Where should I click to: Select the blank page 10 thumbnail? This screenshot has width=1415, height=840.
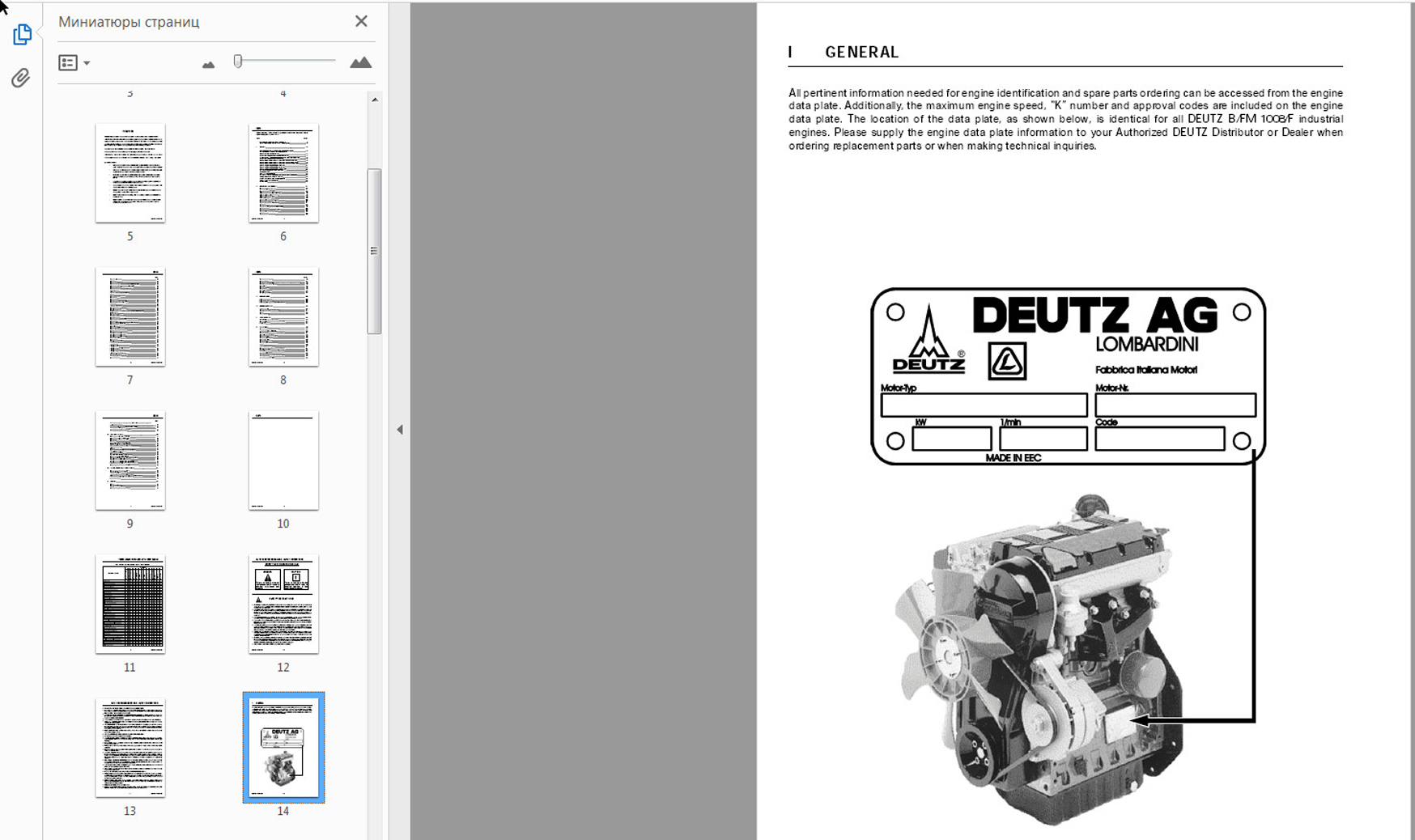[283, 460]
